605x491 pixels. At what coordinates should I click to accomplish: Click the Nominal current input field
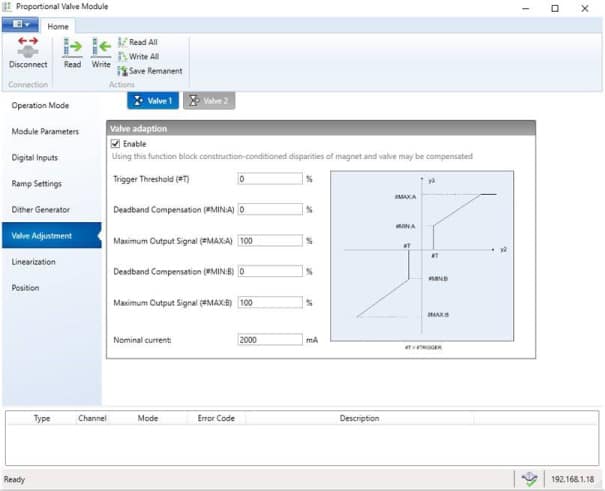click(269, 339)
